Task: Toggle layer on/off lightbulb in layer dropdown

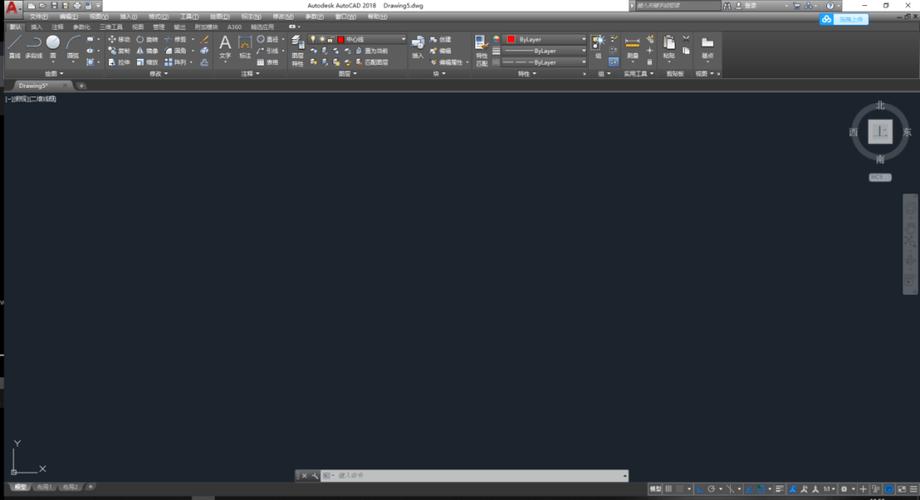Action: click(313, 39)
